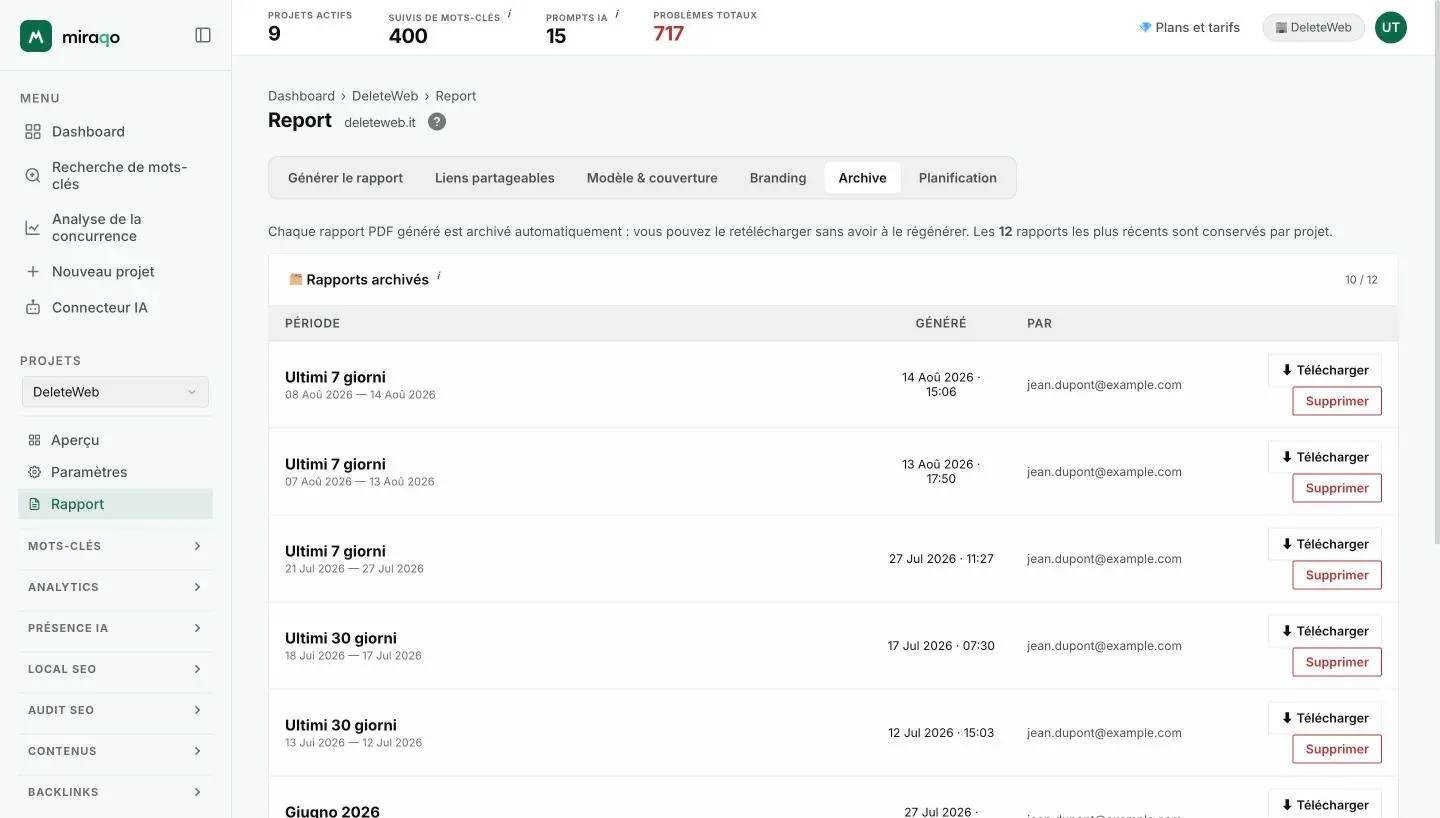
Task: Delete the report generated 17 Jul 2026
Action: coord(1337,662)
